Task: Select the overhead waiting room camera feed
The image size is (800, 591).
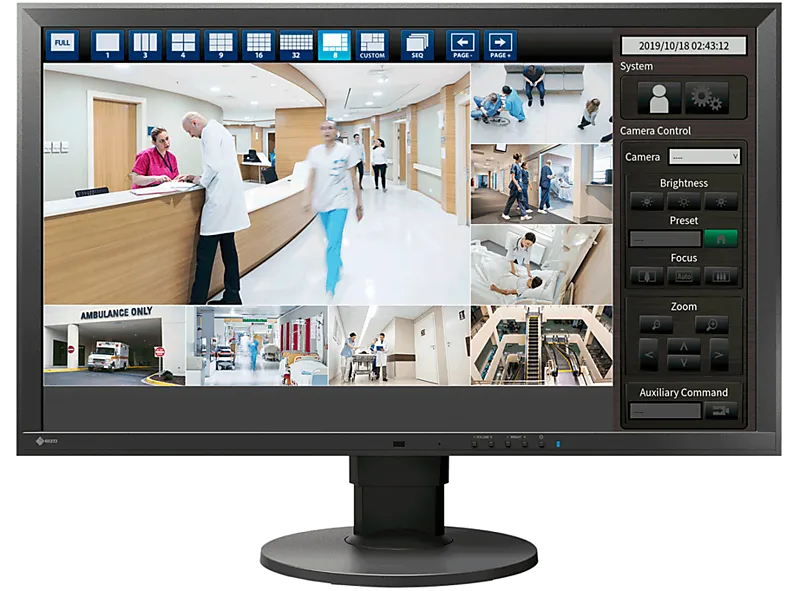Action: coord(541,103)
